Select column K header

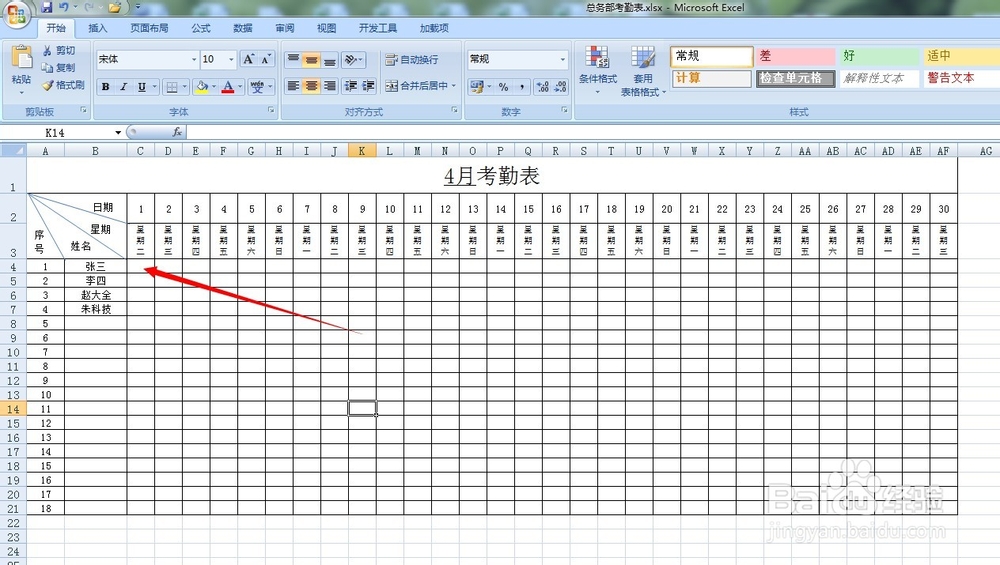point(362,151)
